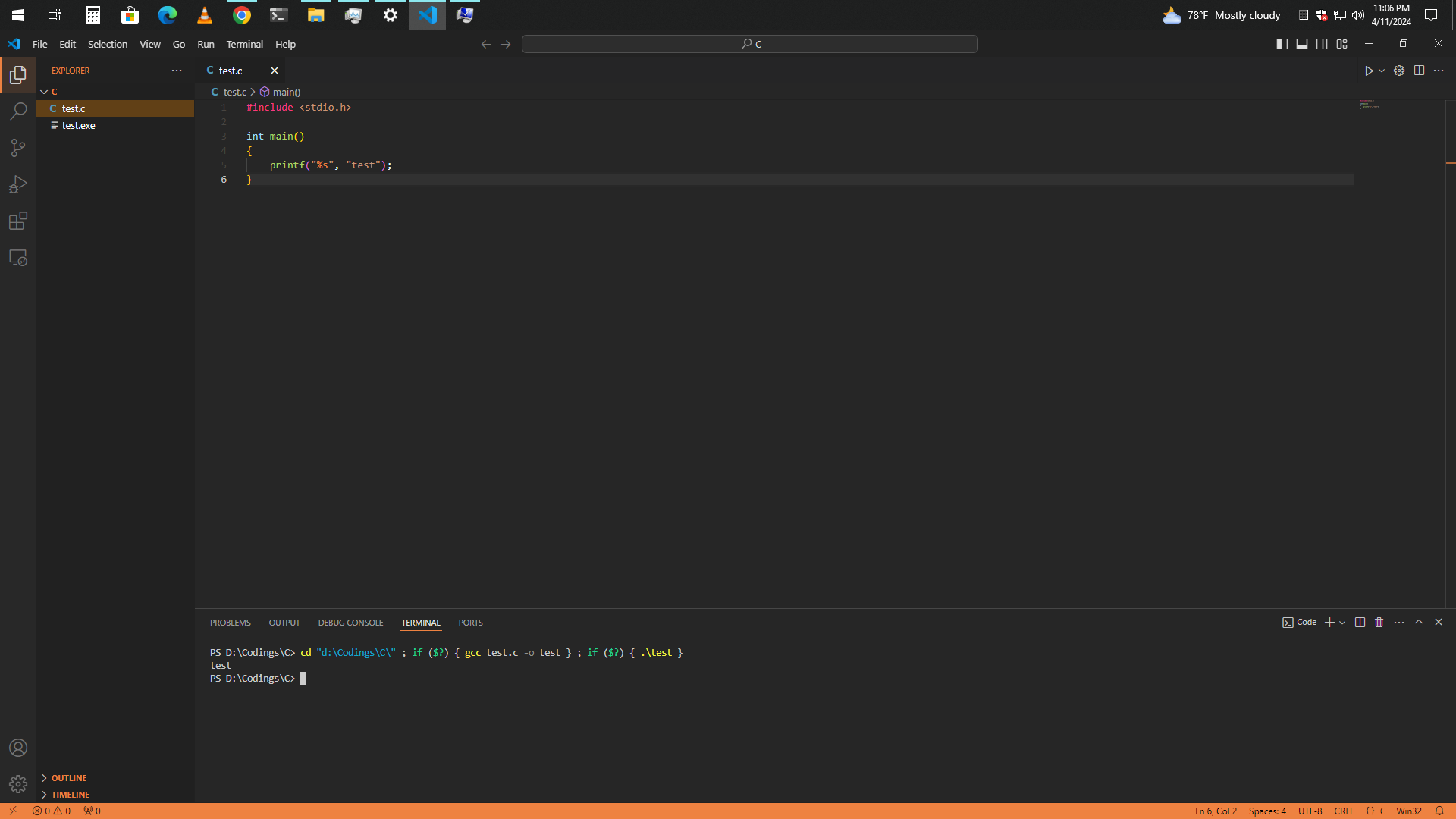This screenshot has width=1456, height=819.
Task: Open errors and warnings count in status bar
Action: (x=52, y=811)
